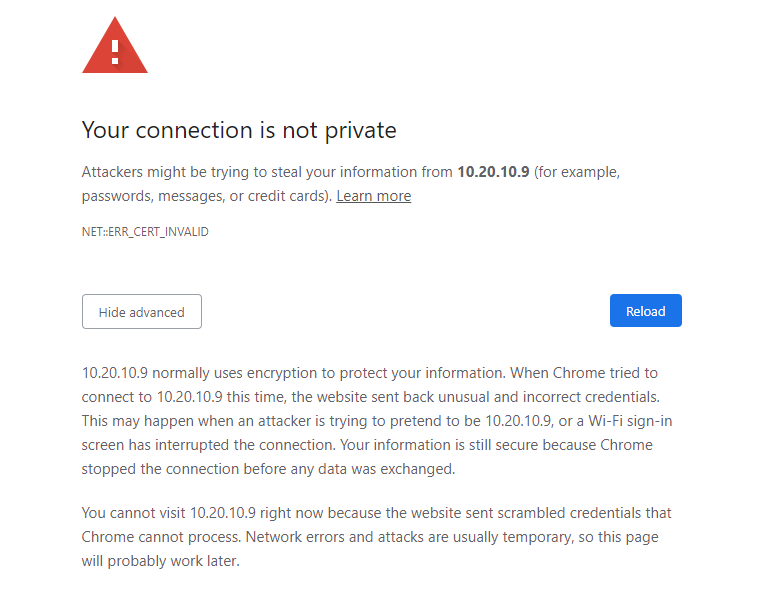Click the red warning triangle icon
This screenshot has height=594, width=760.
[115, 46]
